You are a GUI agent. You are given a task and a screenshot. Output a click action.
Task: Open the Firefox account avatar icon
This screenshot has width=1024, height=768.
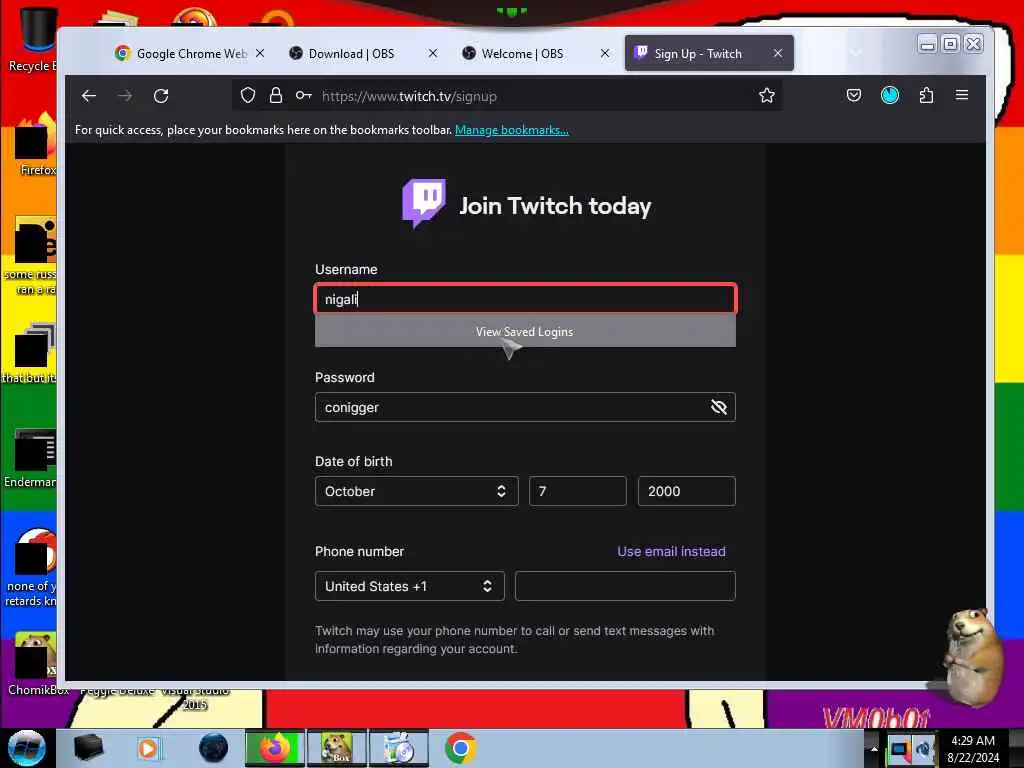(x=889, y=95)
